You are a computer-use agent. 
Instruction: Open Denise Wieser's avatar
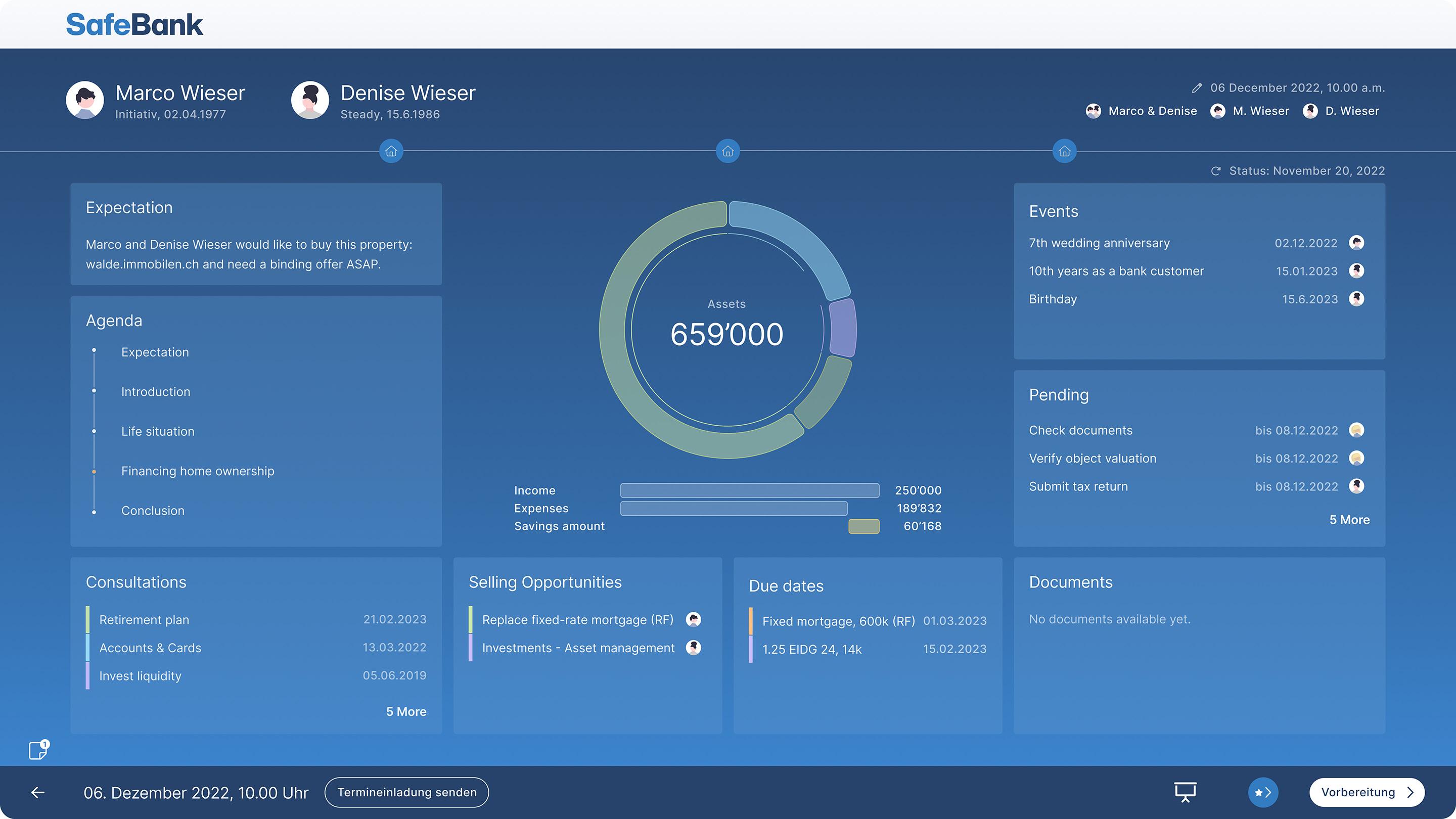(310, 100)
